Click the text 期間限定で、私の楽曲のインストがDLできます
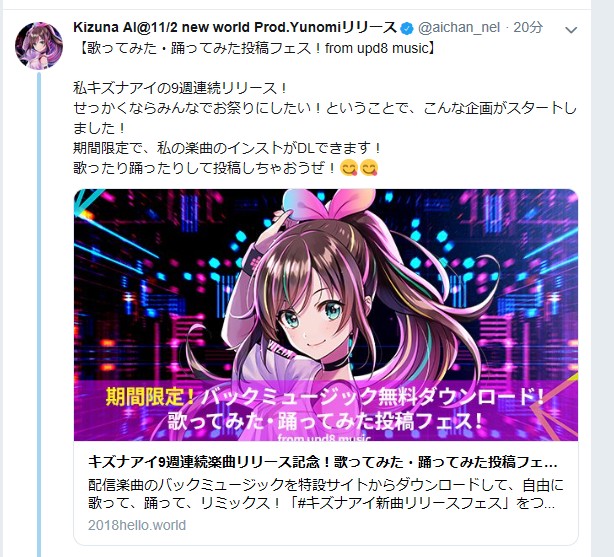This screenshot has height=557, width=614. [x=227, y=148]
